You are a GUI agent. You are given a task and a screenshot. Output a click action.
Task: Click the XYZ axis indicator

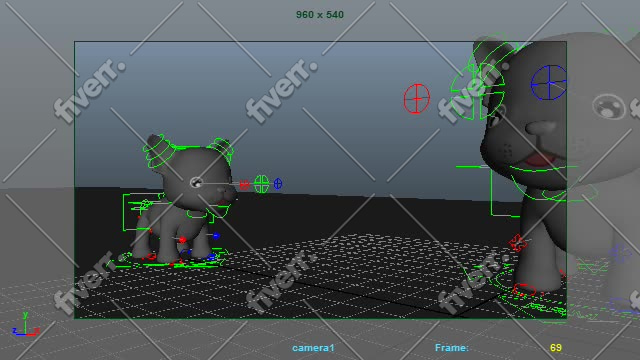tap(26, 324)
